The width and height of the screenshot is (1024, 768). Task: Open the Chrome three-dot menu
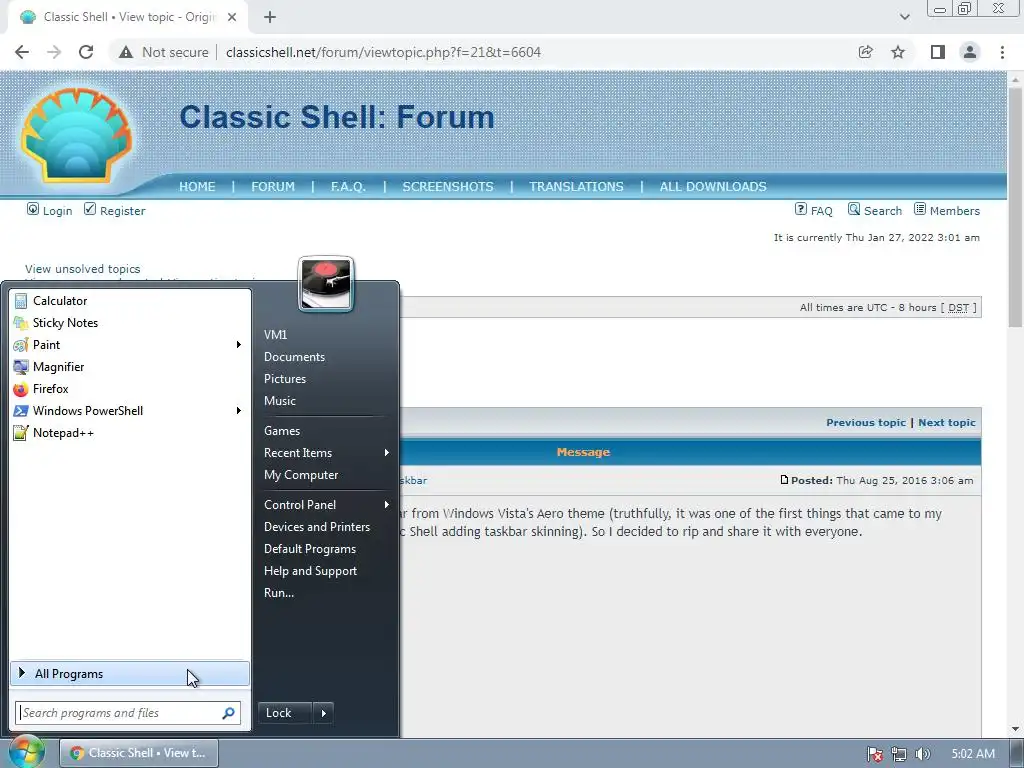point(1002,52)
